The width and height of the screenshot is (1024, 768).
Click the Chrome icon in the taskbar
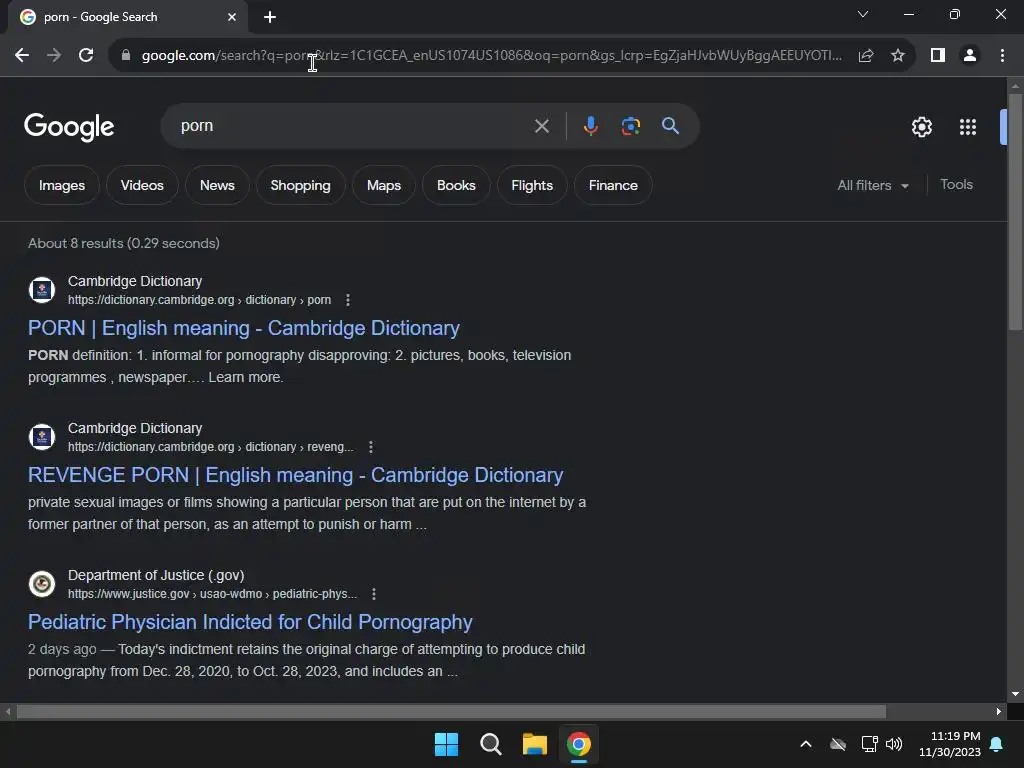click(579, 744)
